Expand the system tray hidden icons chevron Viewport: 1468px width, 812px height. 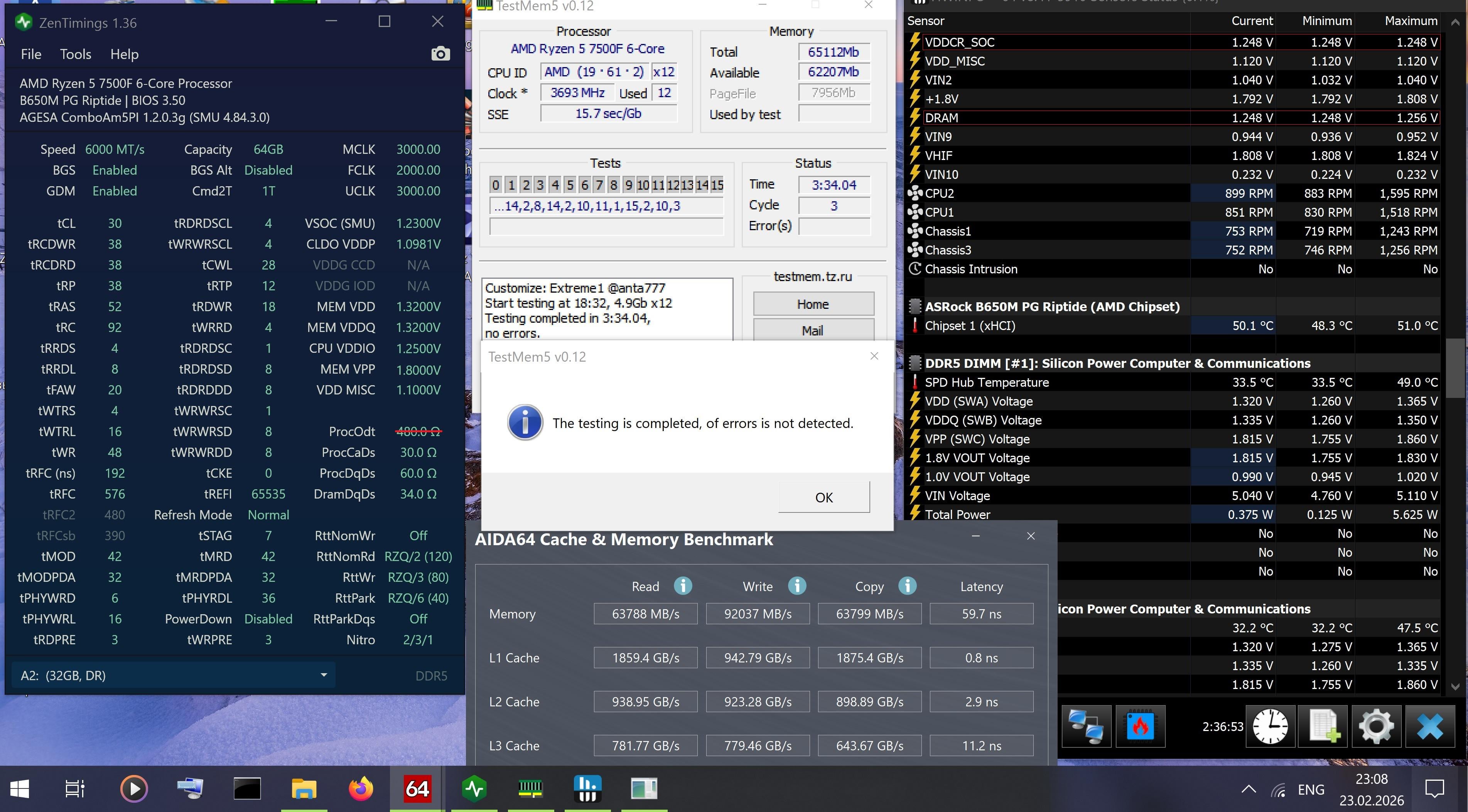(1248, 789)
